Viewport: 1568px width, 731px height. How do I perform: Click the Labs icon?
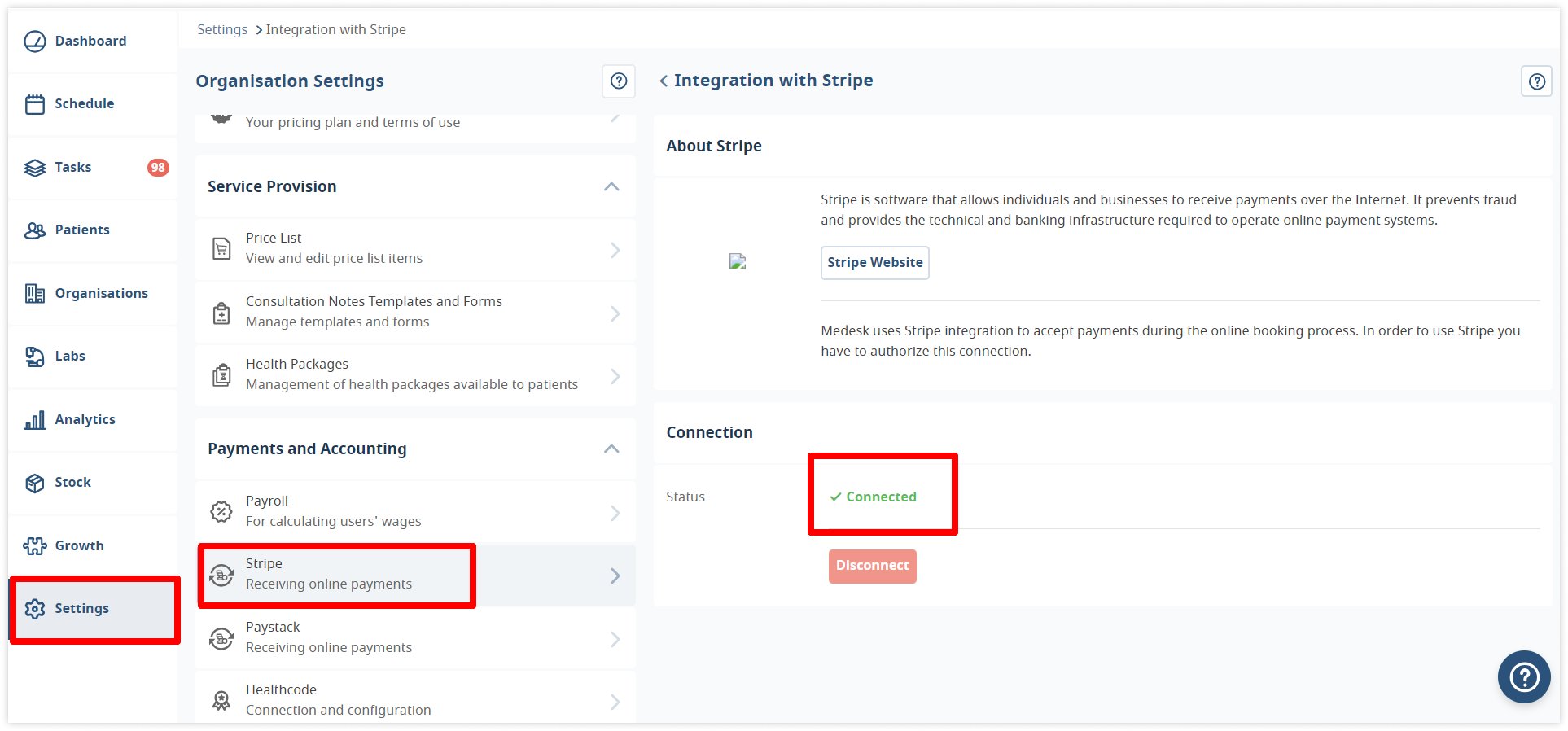pos(35,357)
